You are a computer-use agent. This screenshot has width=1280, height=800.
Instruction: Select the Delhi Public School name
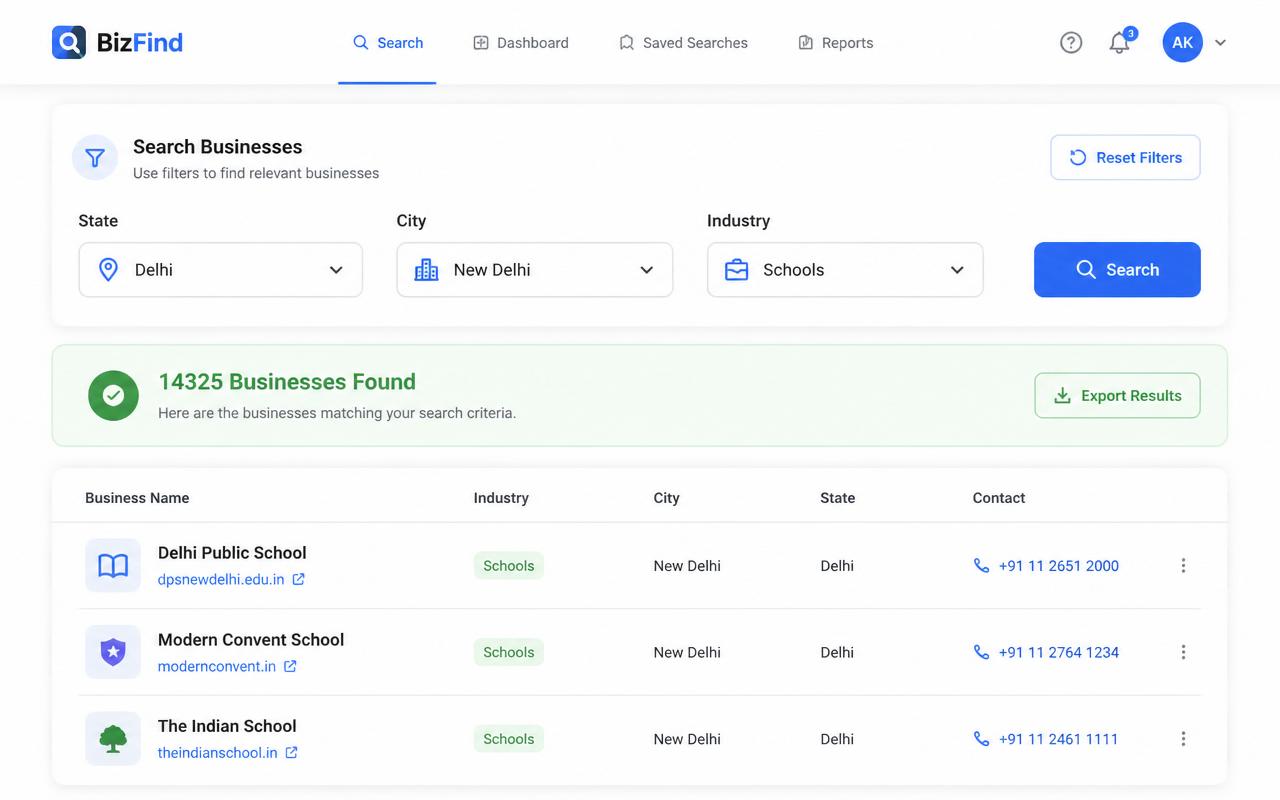tap(232, 553)
